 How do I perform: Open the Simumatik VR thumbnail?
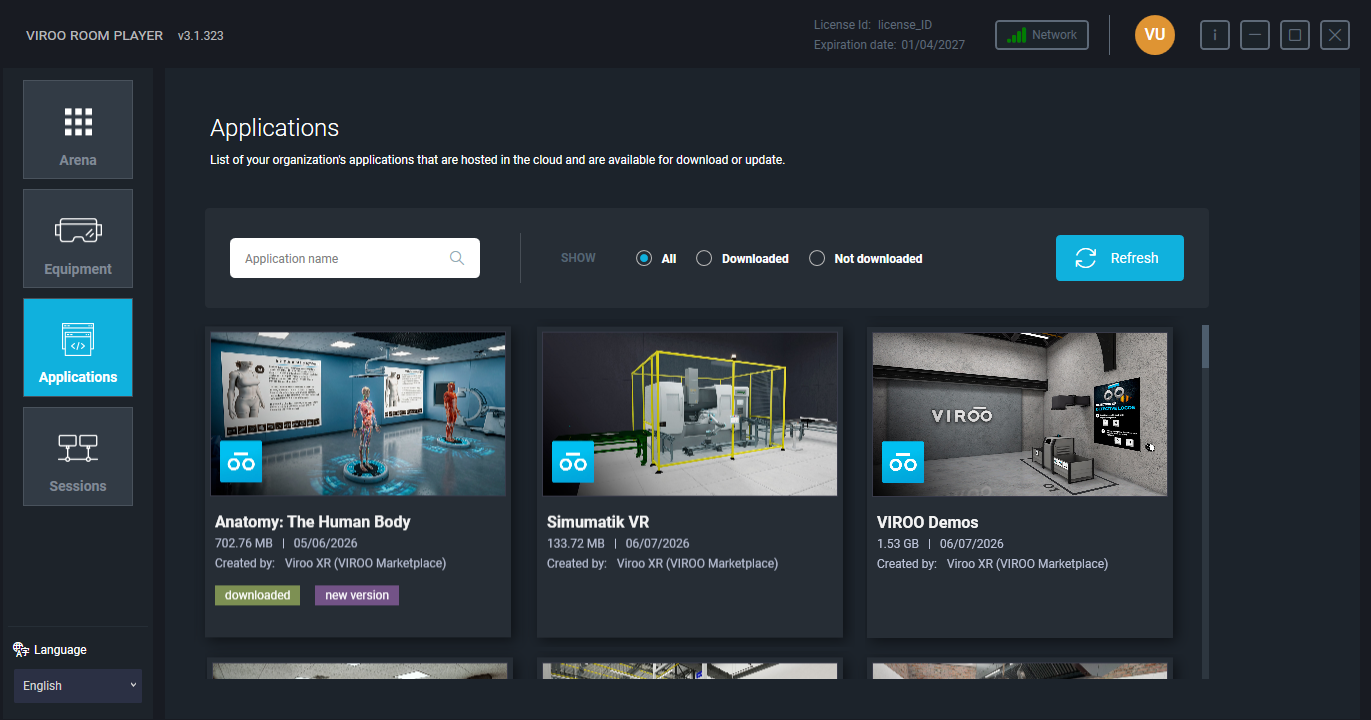[690, 414]
